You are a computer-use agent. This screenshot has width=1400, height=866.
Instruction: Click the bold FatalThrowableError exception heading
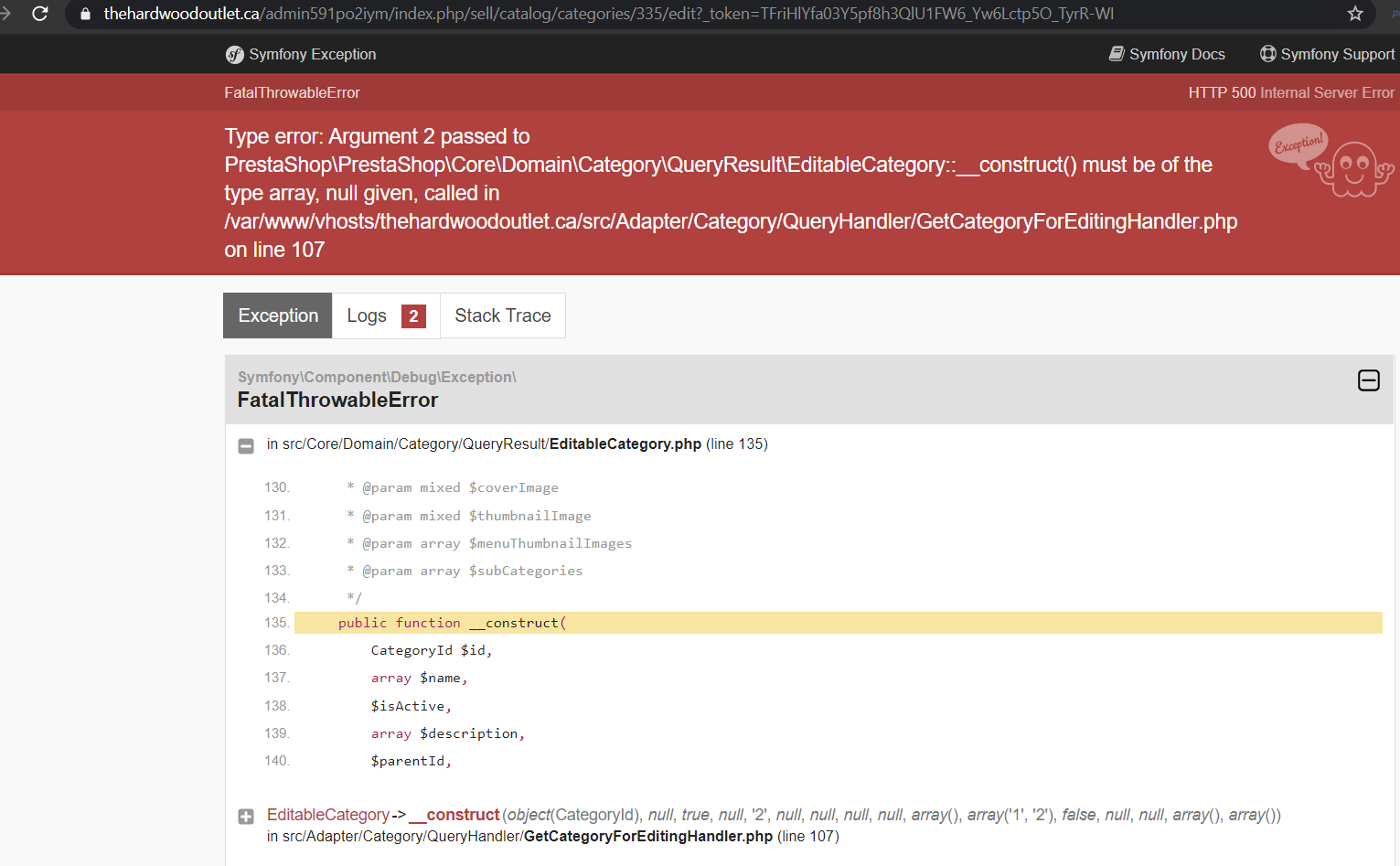pos(337,400)
